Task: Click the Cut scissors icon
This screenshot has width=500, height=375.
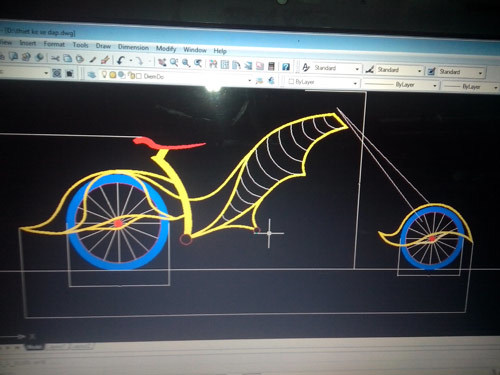Action: (x=55, y=59)
